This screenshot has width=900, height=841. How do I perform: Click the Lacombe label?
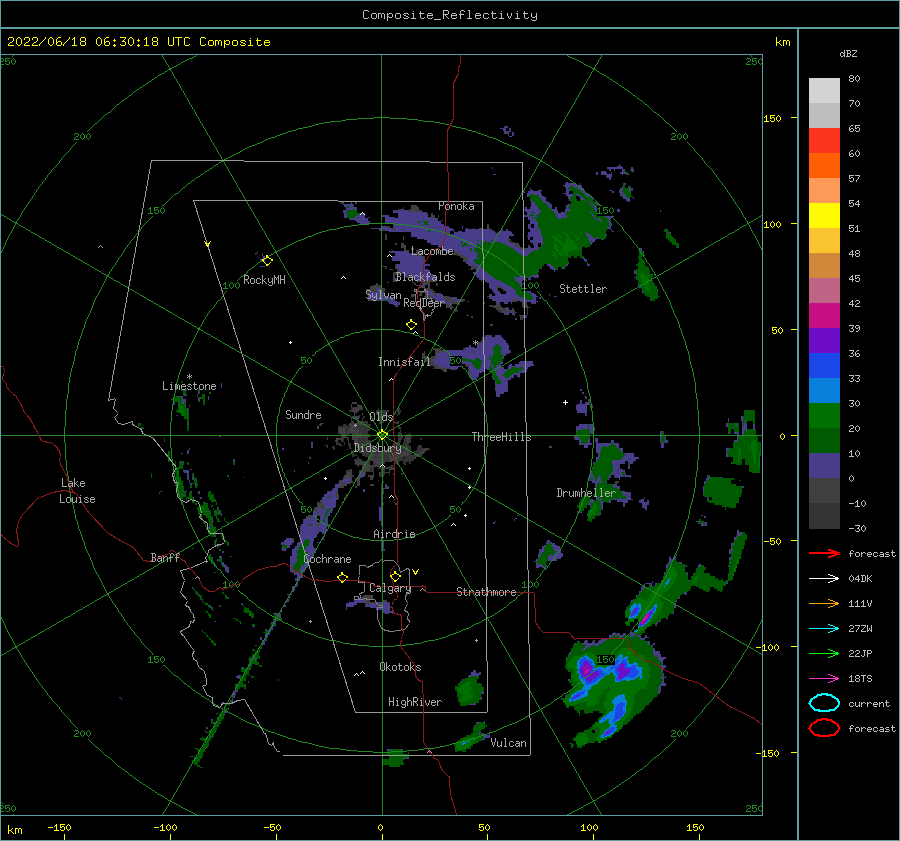(432, 251)
